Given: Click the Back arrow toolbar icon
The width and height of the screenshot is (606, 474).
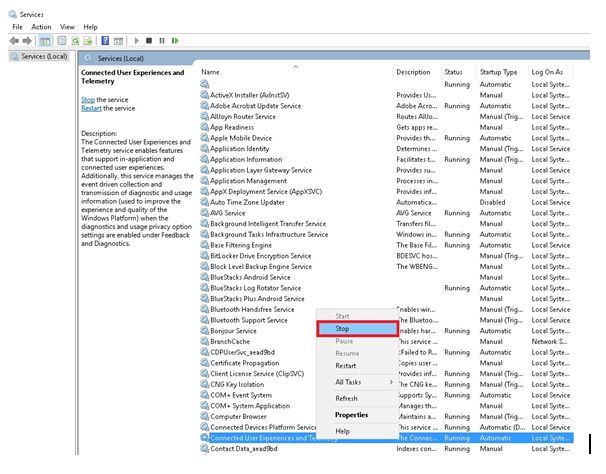Looking at the screenshot, I should 13,41.
